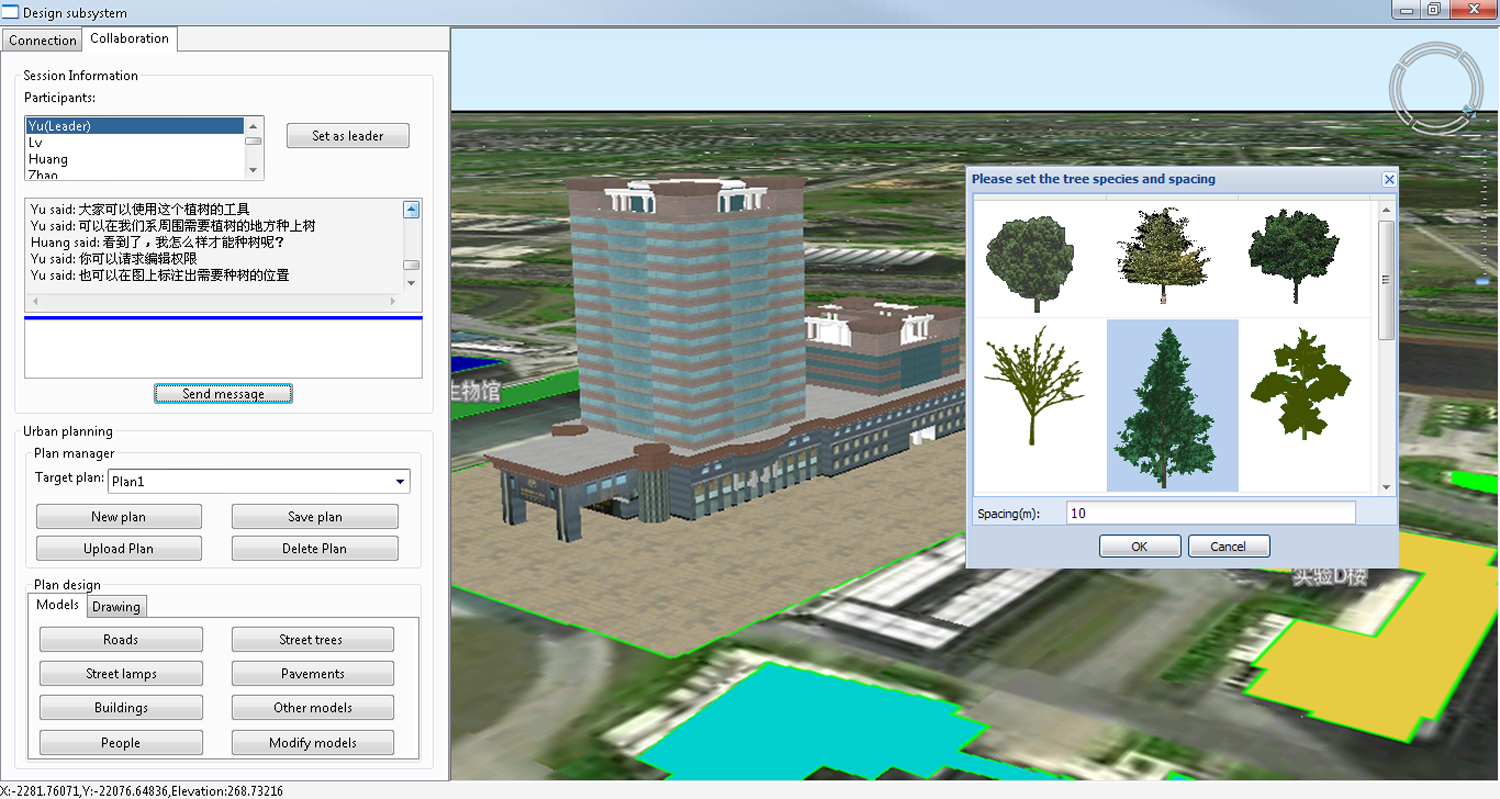Open the Target plan dropdown
Screen dimensions: 1500x799
pos(400,481)
